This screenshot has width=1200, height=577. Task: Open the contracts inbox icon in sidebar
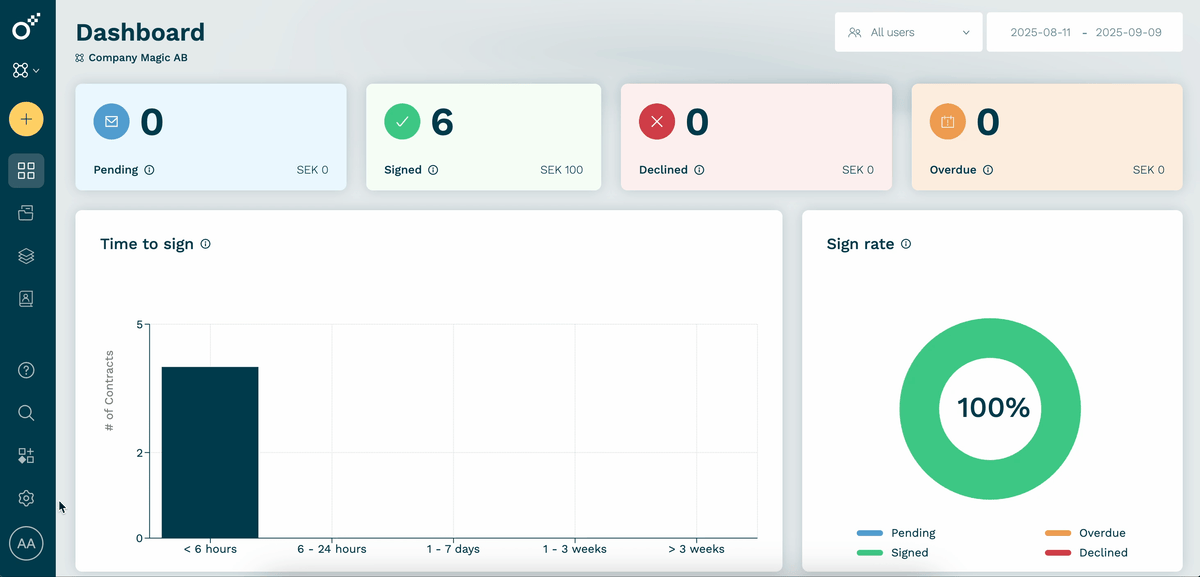pyautogui.click(x=26, y=212)
